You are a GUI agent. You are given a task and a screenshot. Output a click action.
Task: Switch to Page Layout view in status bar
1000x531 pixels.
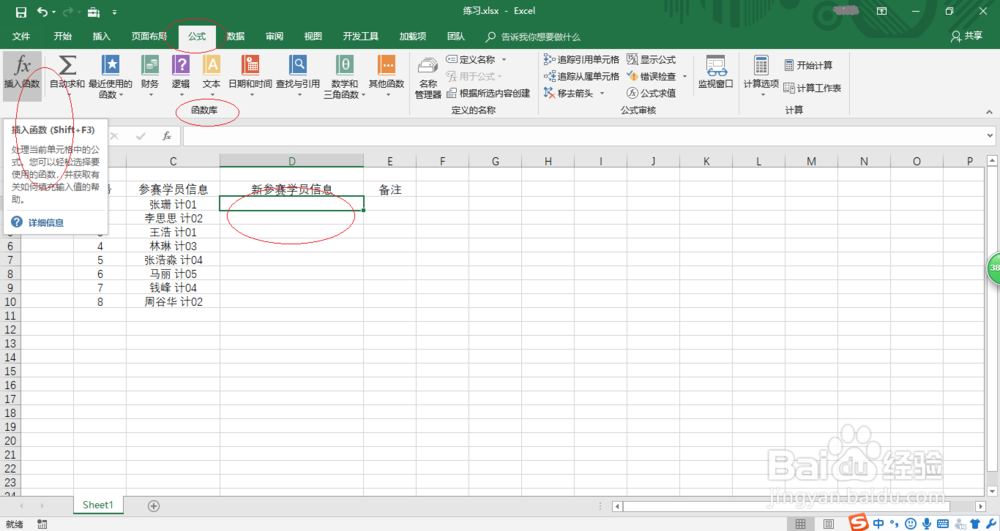pos(828,524)
